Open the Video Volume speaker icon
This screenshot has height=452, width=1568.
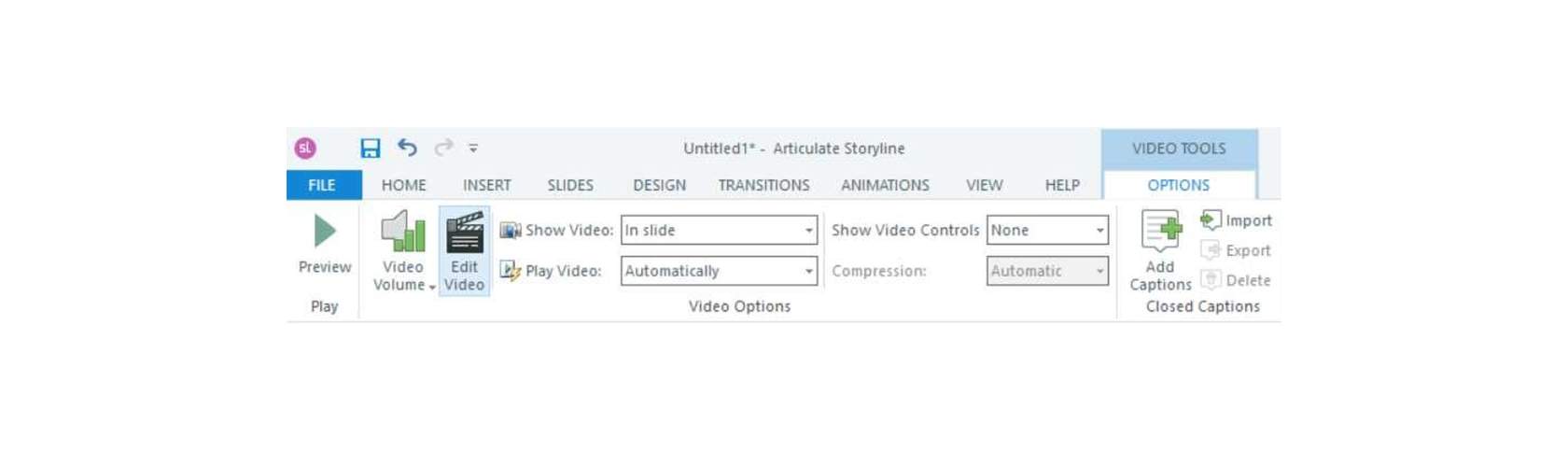(403, 232)
